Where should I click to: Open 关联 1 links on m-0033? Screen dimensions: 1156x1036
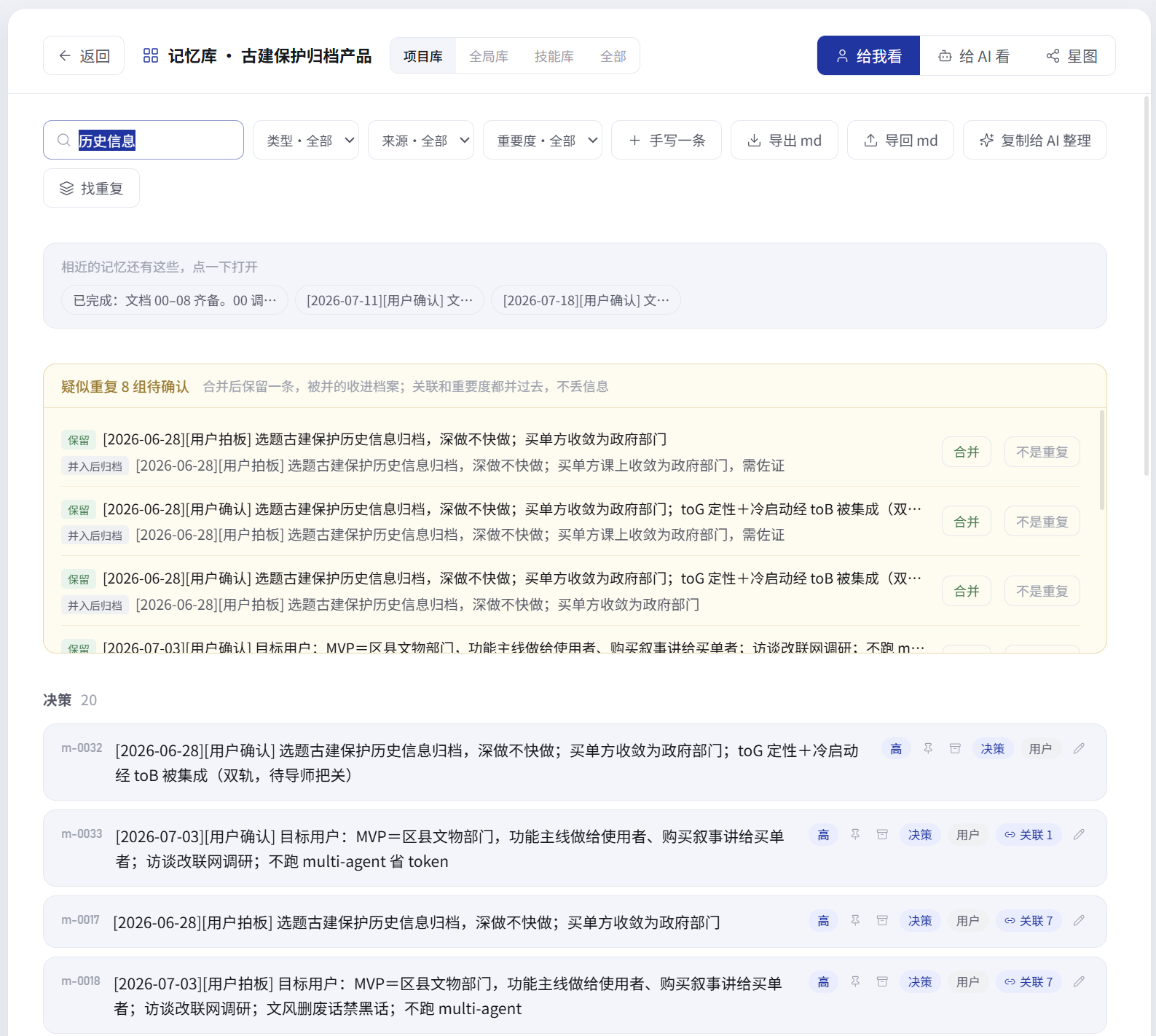[x=1029, y=835]
